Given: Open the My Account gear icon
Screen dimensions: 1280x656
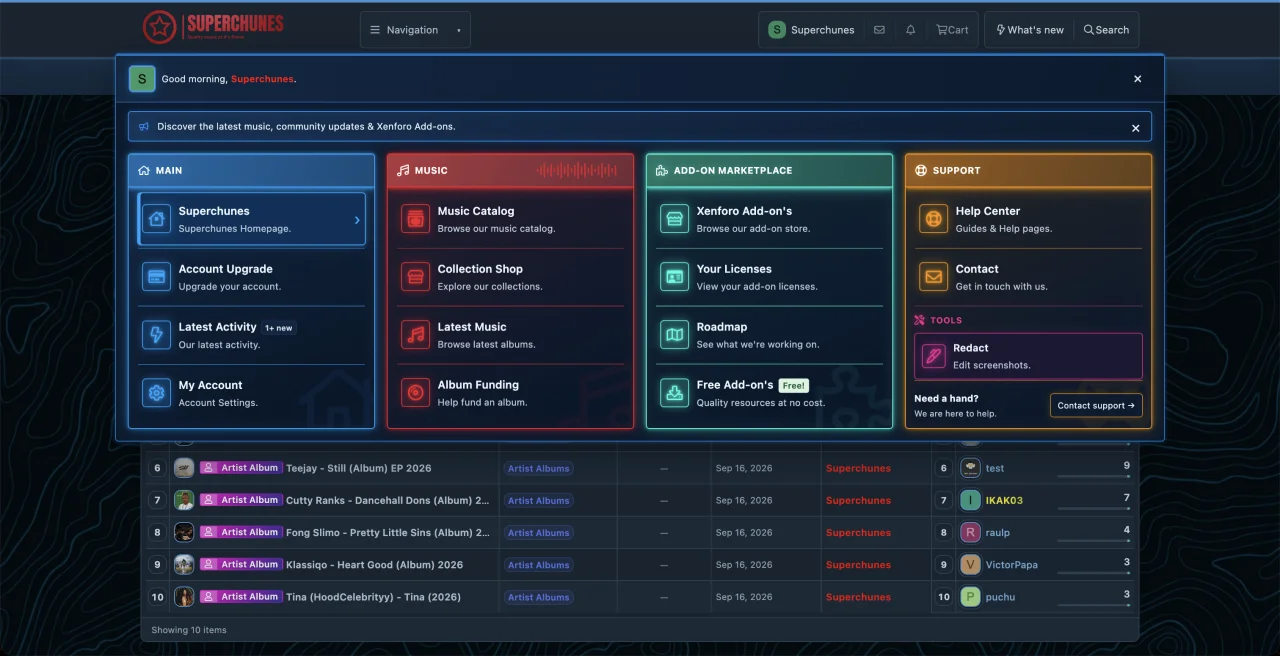Looking at the screenshot, I should [x=156, y=393].
